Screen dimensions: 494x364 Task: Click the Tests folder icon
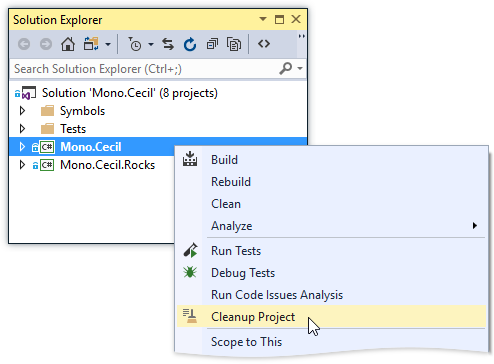click(47, 129)
